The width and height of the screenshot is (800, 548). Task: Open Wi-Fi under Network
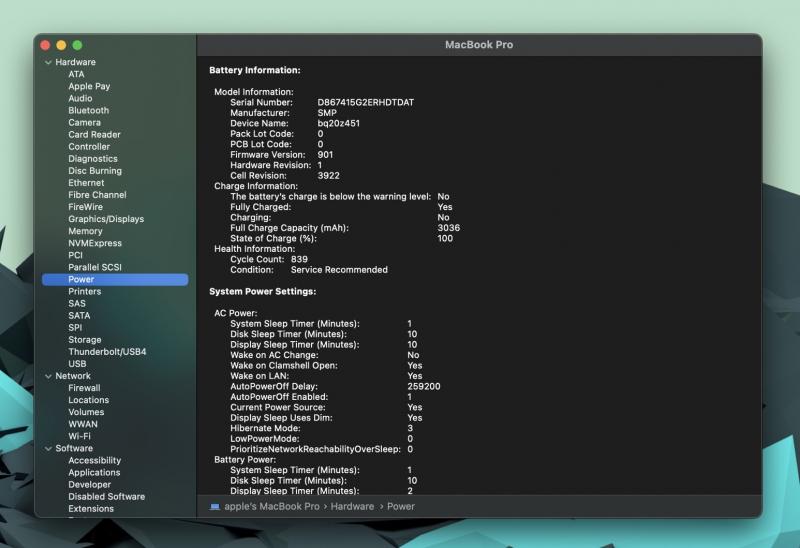coord(79,436)
